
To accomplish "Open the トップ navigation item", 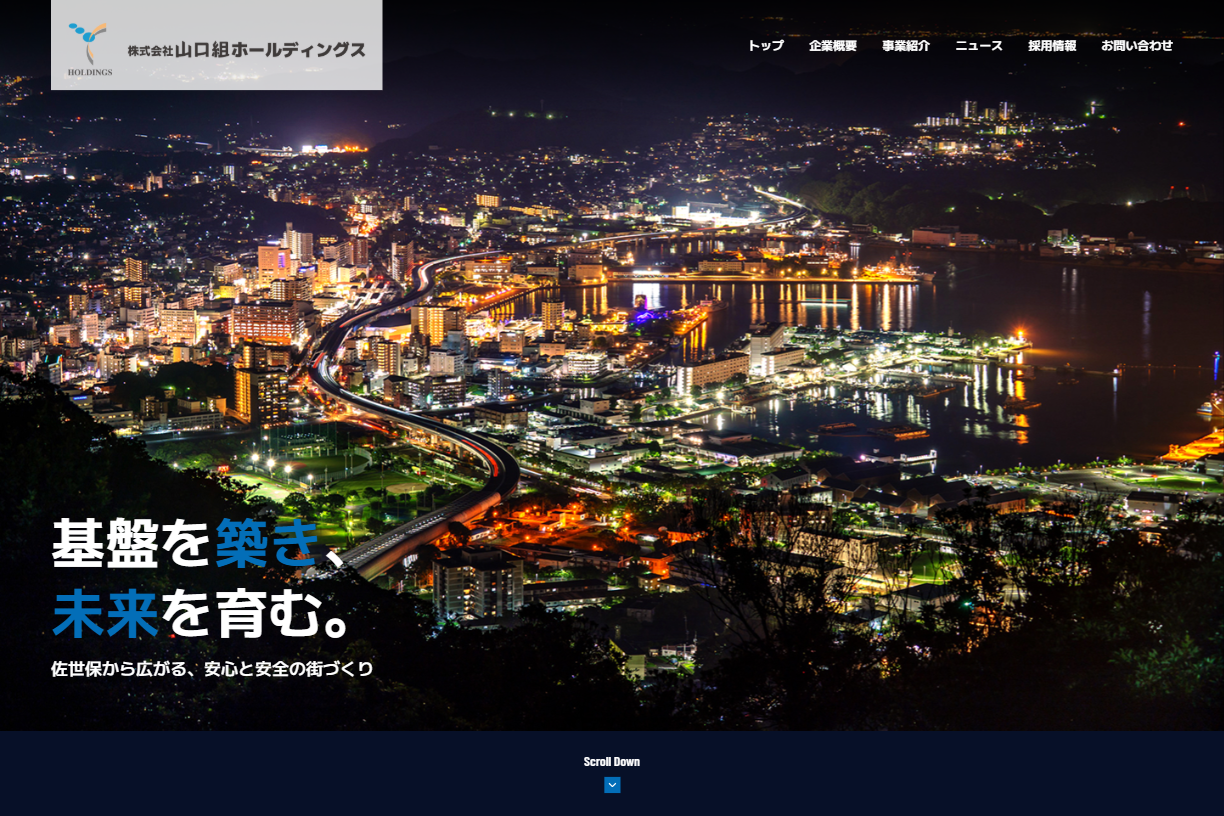I will [x=765, y=46].
